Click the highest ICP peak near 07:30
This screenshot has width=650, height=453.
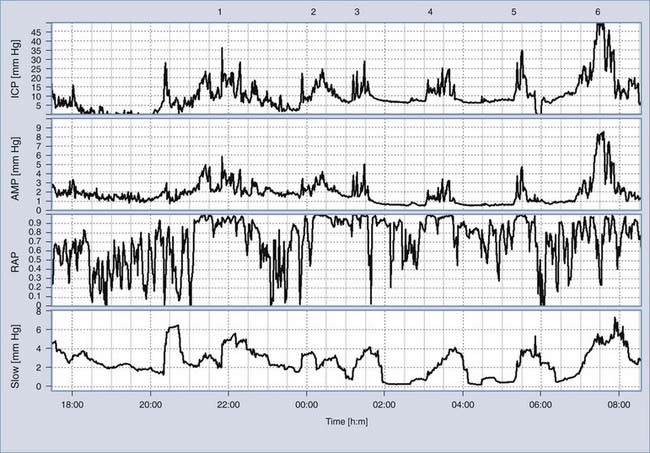click(599, 27)
